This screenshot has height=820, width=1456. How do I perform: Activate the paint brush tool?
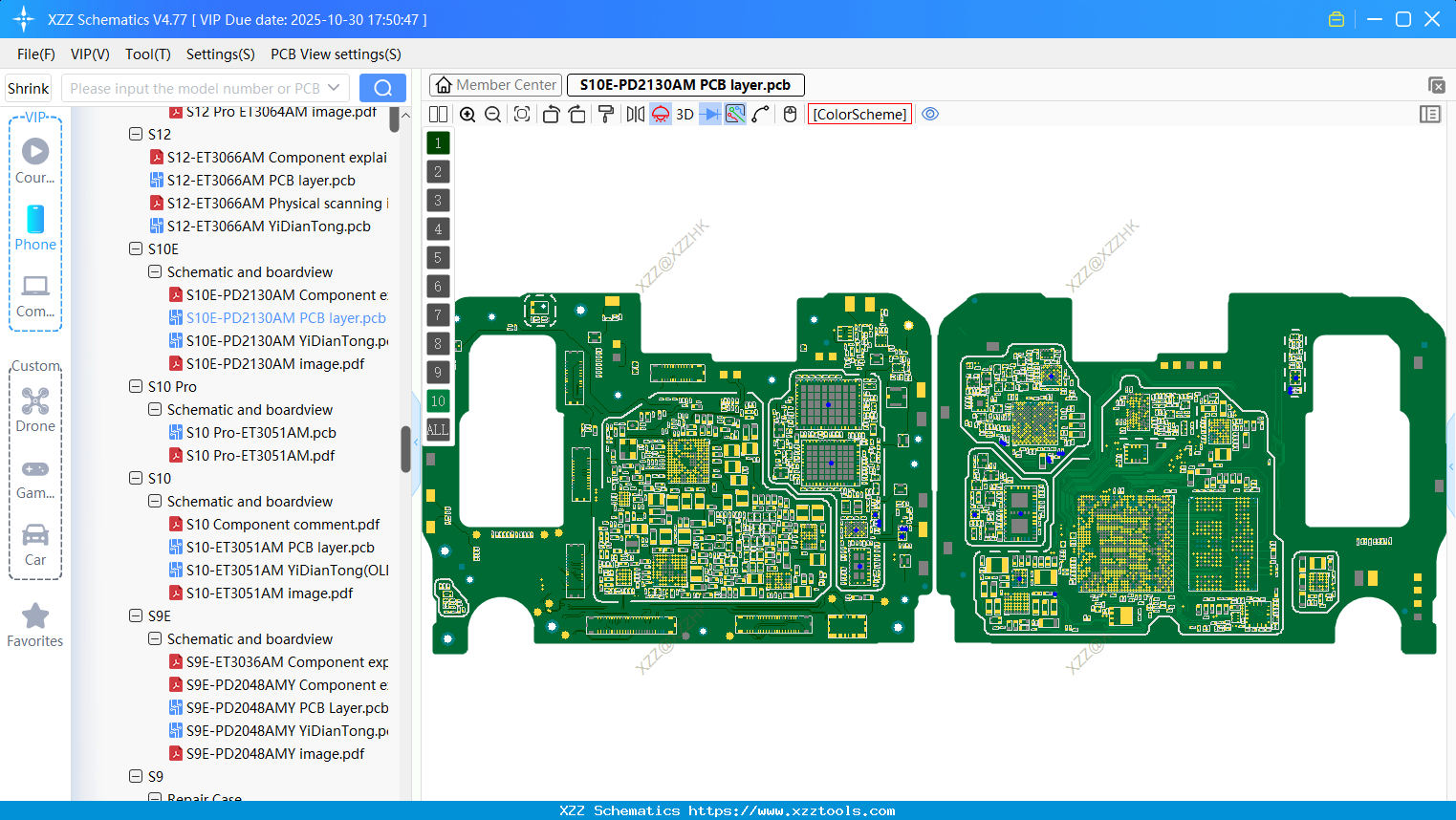click(604, 114)
